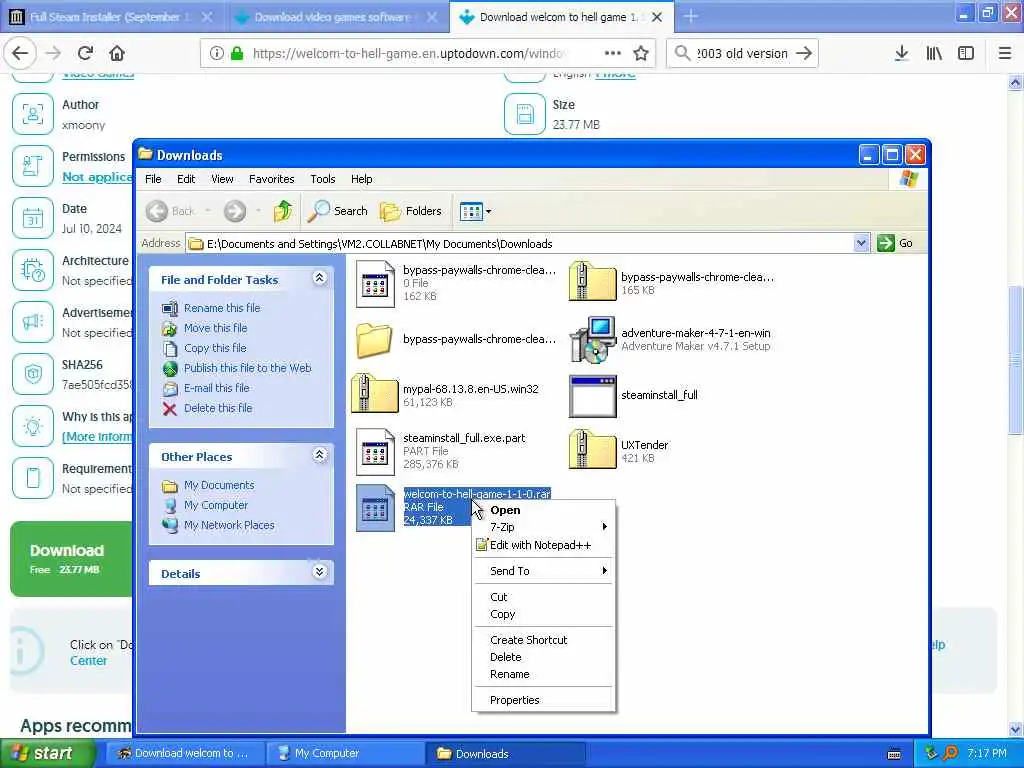Click Publish this file to the Web
The height and width of the screenshot is (768, 1024).
pos(248,368)
